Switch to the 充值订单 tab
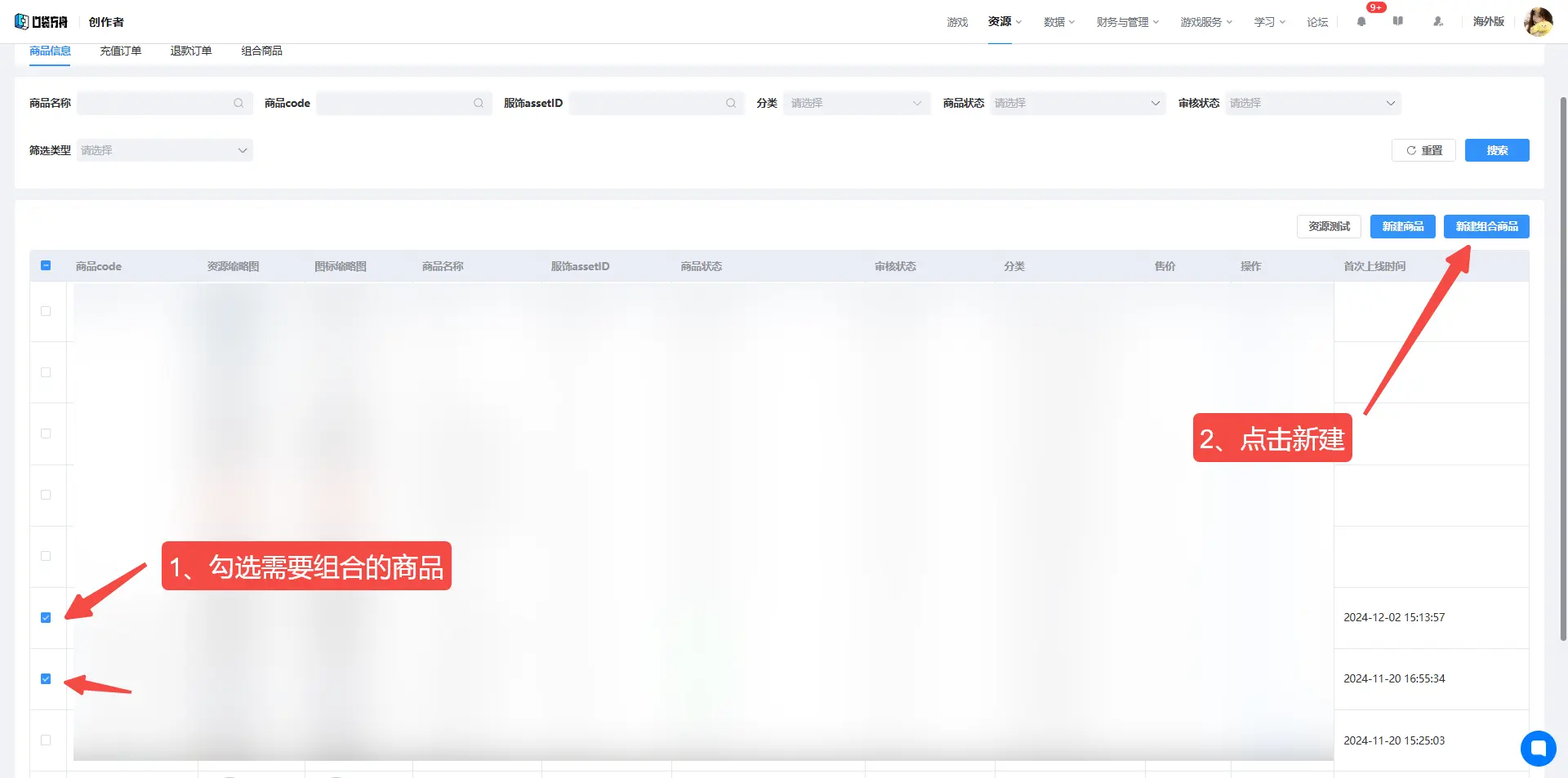The width and height of the screenshot is (1568, 778). click(x=121, y=51)
